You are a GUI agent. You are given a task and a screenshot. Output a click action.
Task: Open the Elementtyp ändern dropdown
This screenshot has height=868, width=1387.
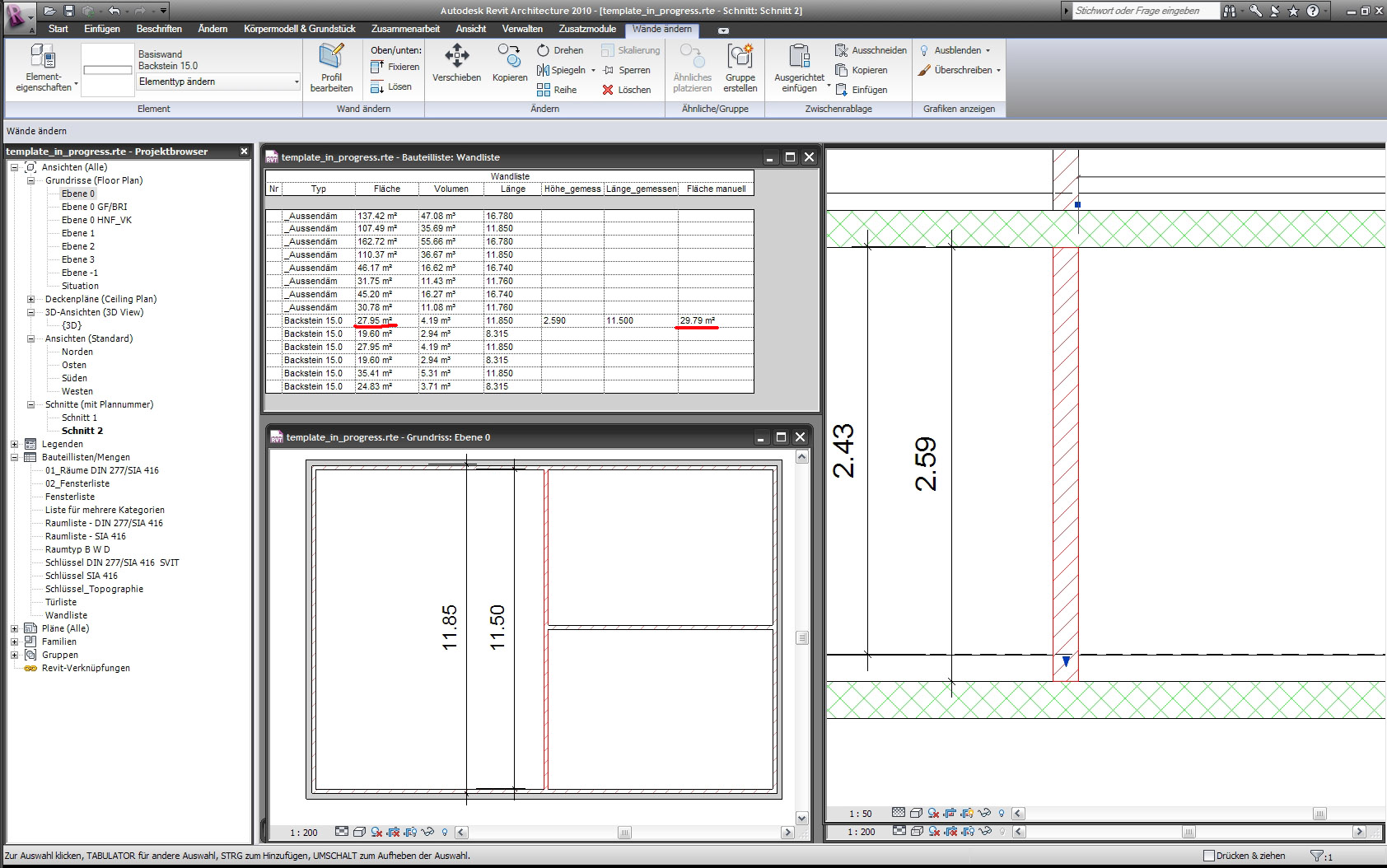(x=218, y=82)
